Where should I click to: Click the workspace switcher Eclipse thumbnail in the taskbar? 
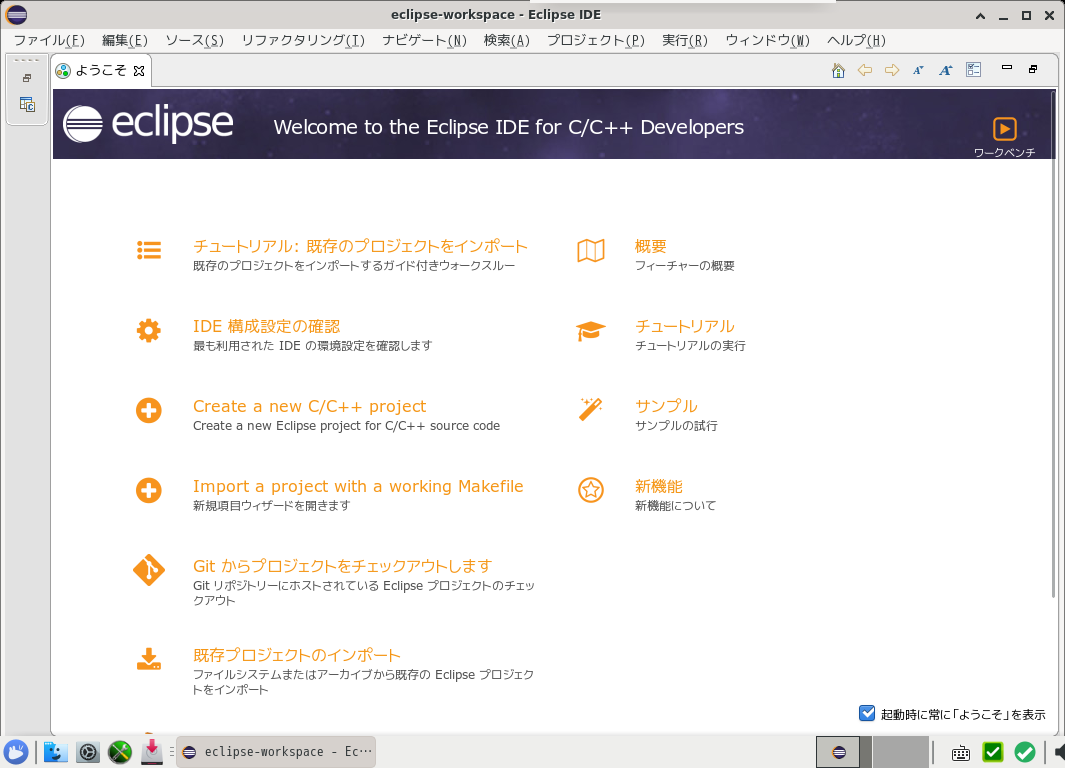(838, 752)
